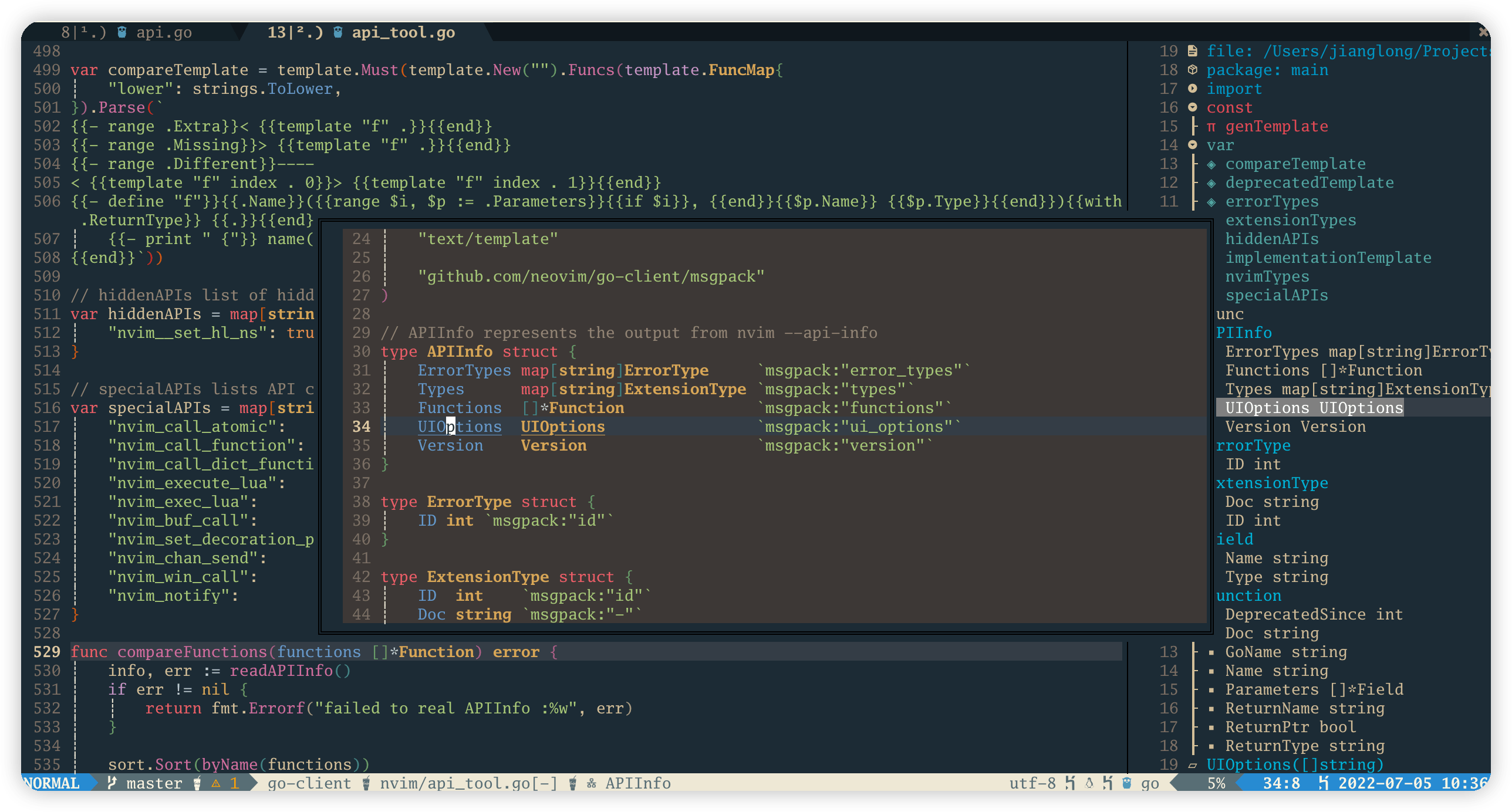The image size is (1512, 812).
Task: Click diamond icon beside compareTemplate in outline
Action: 1211,164
